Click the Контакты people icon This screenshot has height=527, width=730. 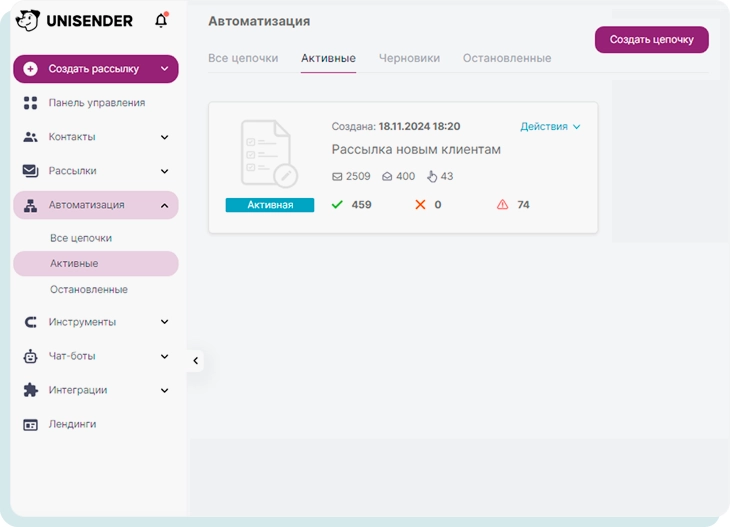(x=30, y=137)
